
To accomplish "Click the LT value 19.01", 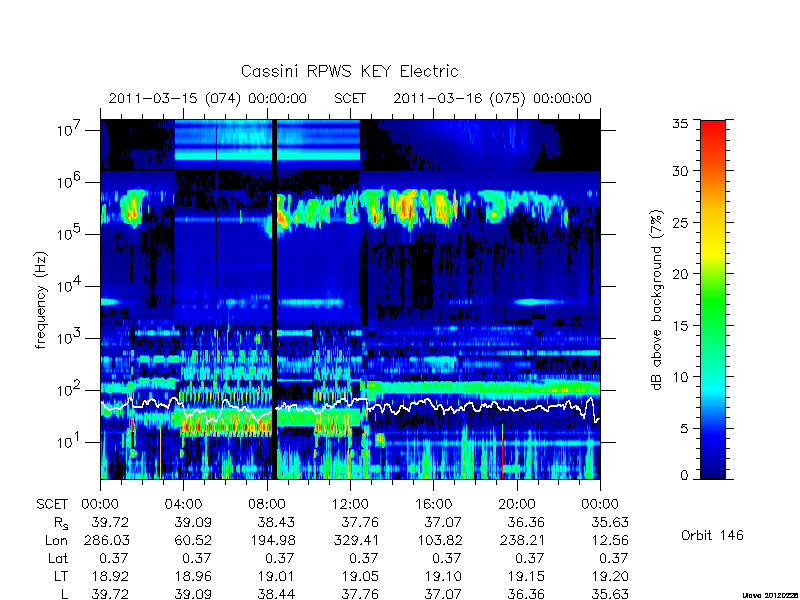I will click(277, 576).
